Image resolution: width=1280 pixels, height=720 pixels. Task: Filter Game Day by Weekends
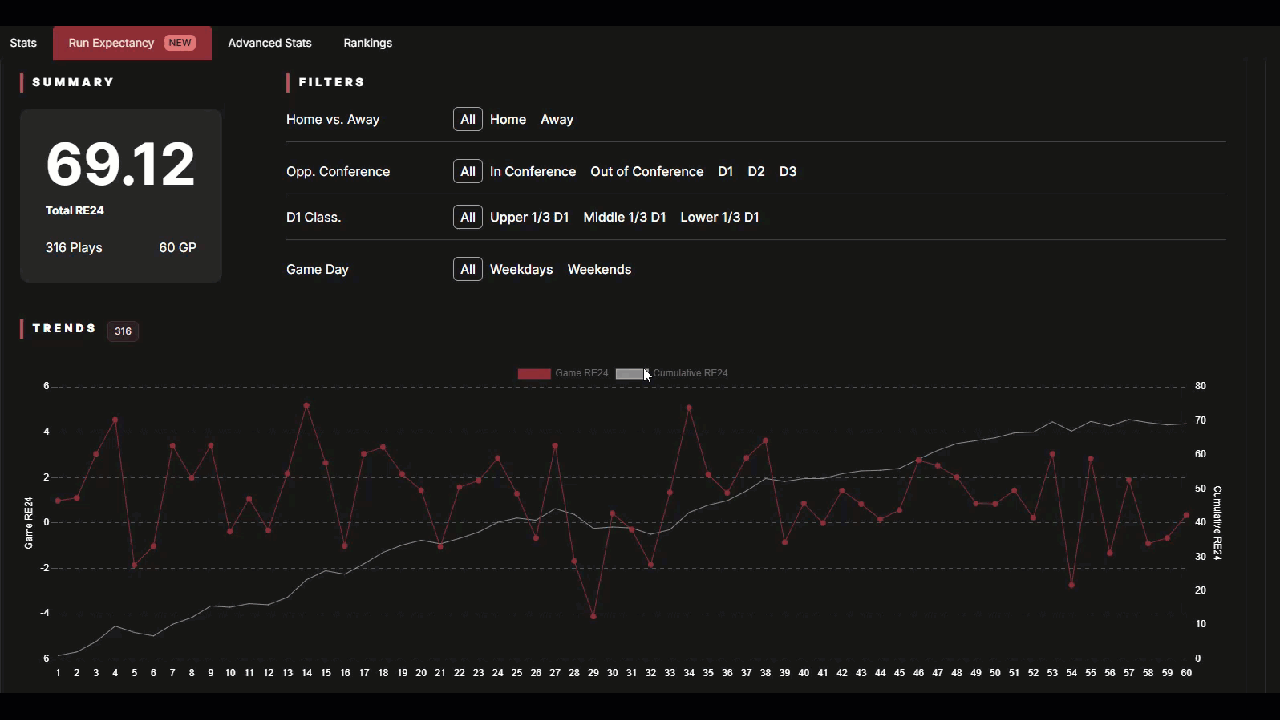tap(599, 269)
